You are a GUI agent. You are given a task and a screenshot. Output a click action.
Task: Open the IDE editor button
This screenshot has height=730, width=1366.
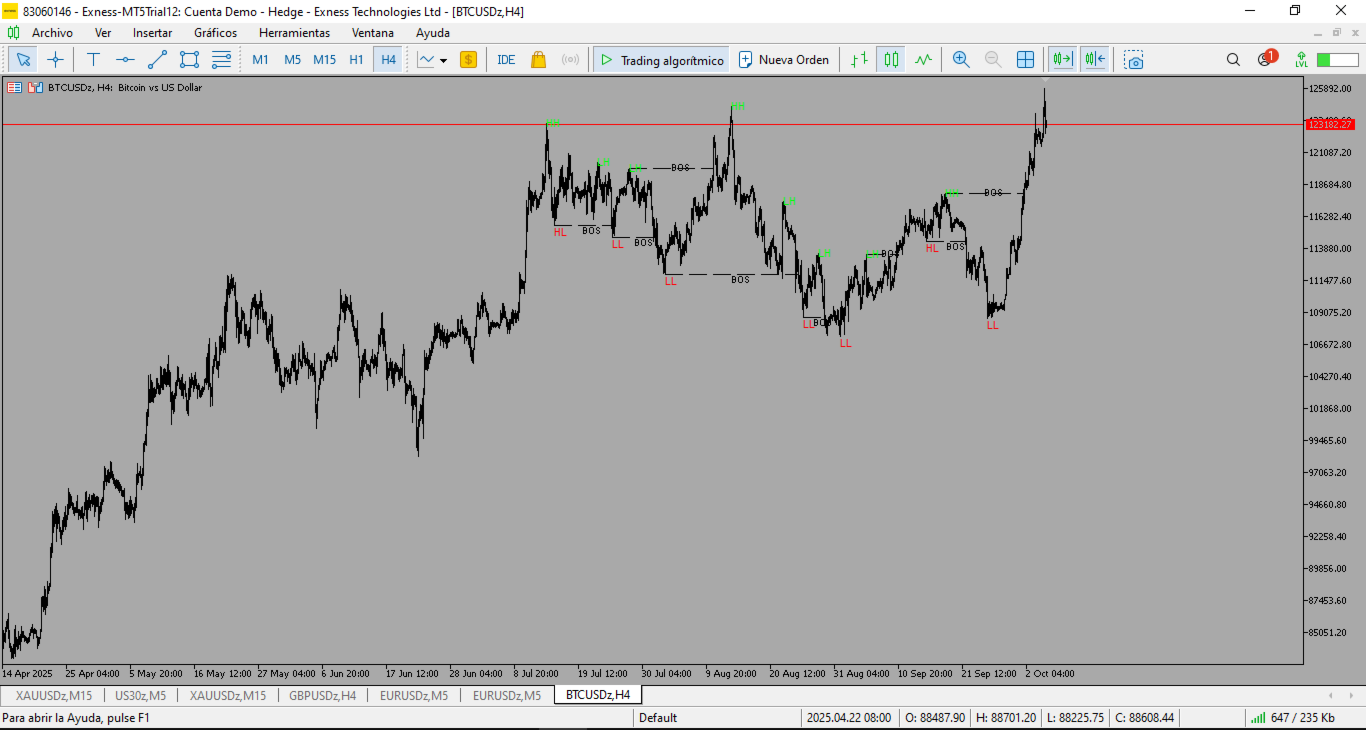tap(506, 60)
